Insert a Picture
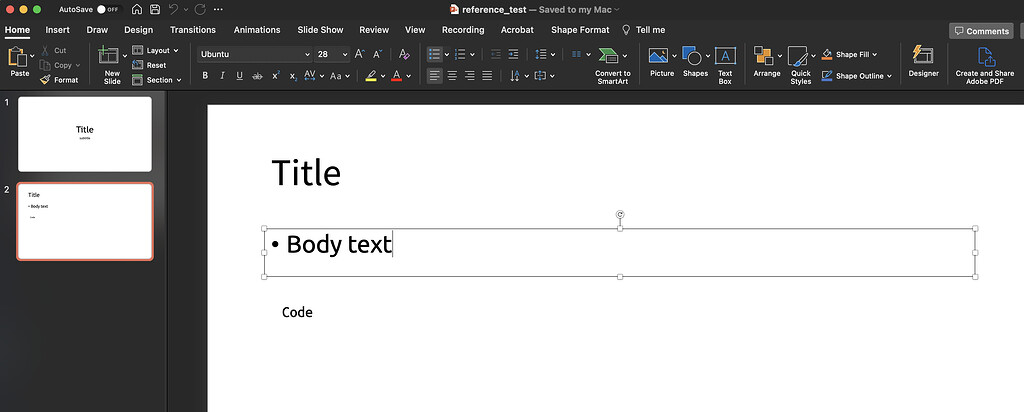Viewport: 1024px width, 412px height. [662, 62]
